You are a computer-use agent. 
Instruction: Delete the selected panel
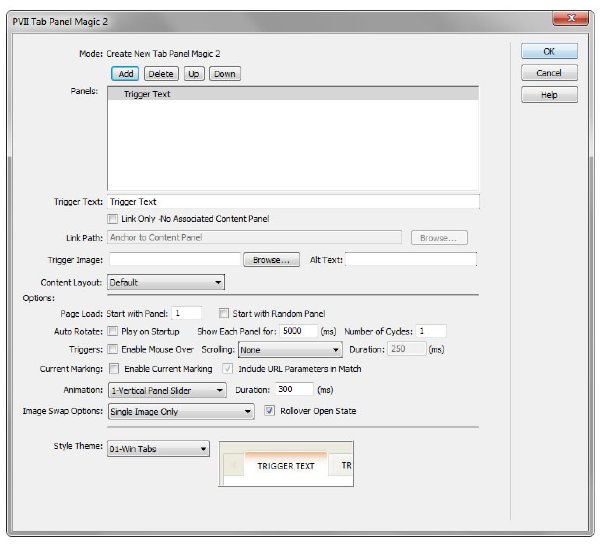click(x=161, y=74)
